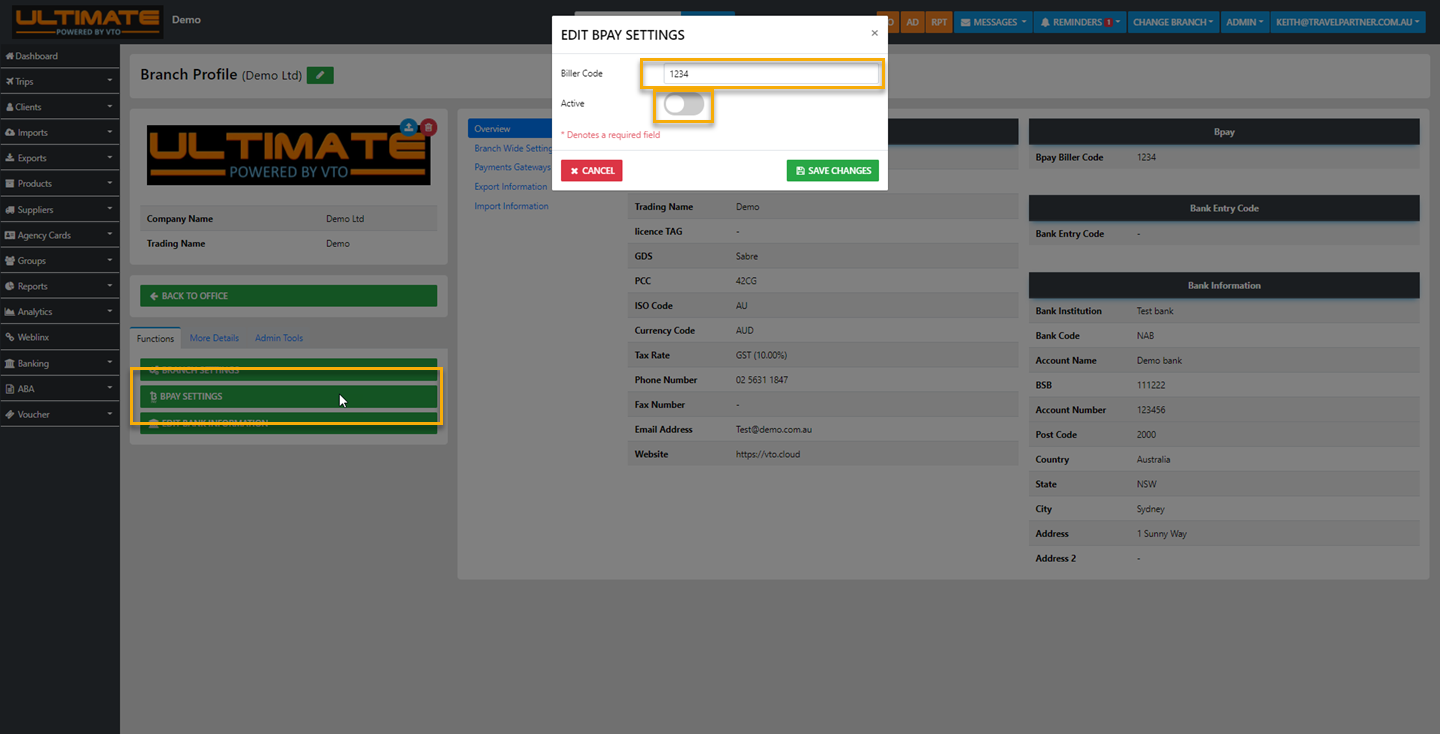1440x734 pixels.
Task: Click the ticket icon beside Voucher
Action: coord(10,414)
